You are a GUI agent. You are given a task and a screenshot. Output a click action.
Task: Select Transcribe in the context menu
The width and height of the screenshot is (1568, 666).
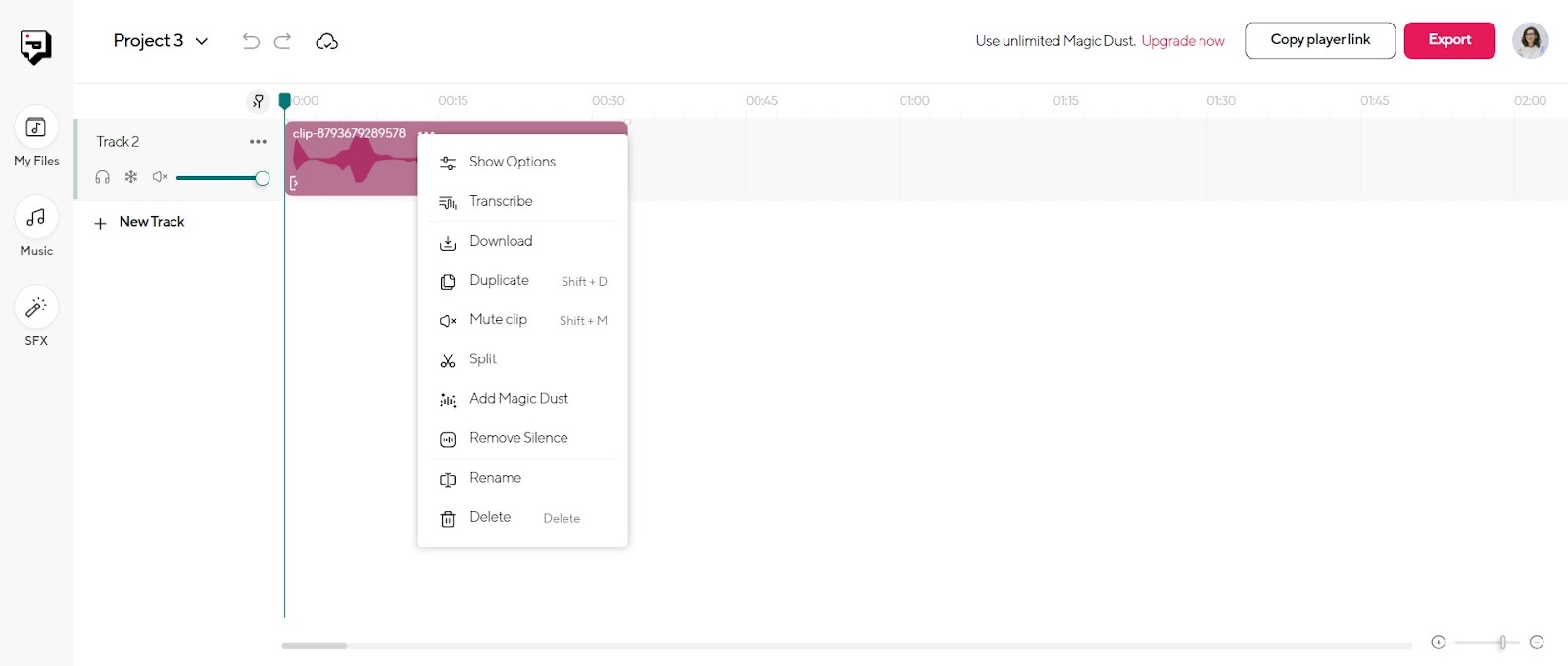click(522, 201)
